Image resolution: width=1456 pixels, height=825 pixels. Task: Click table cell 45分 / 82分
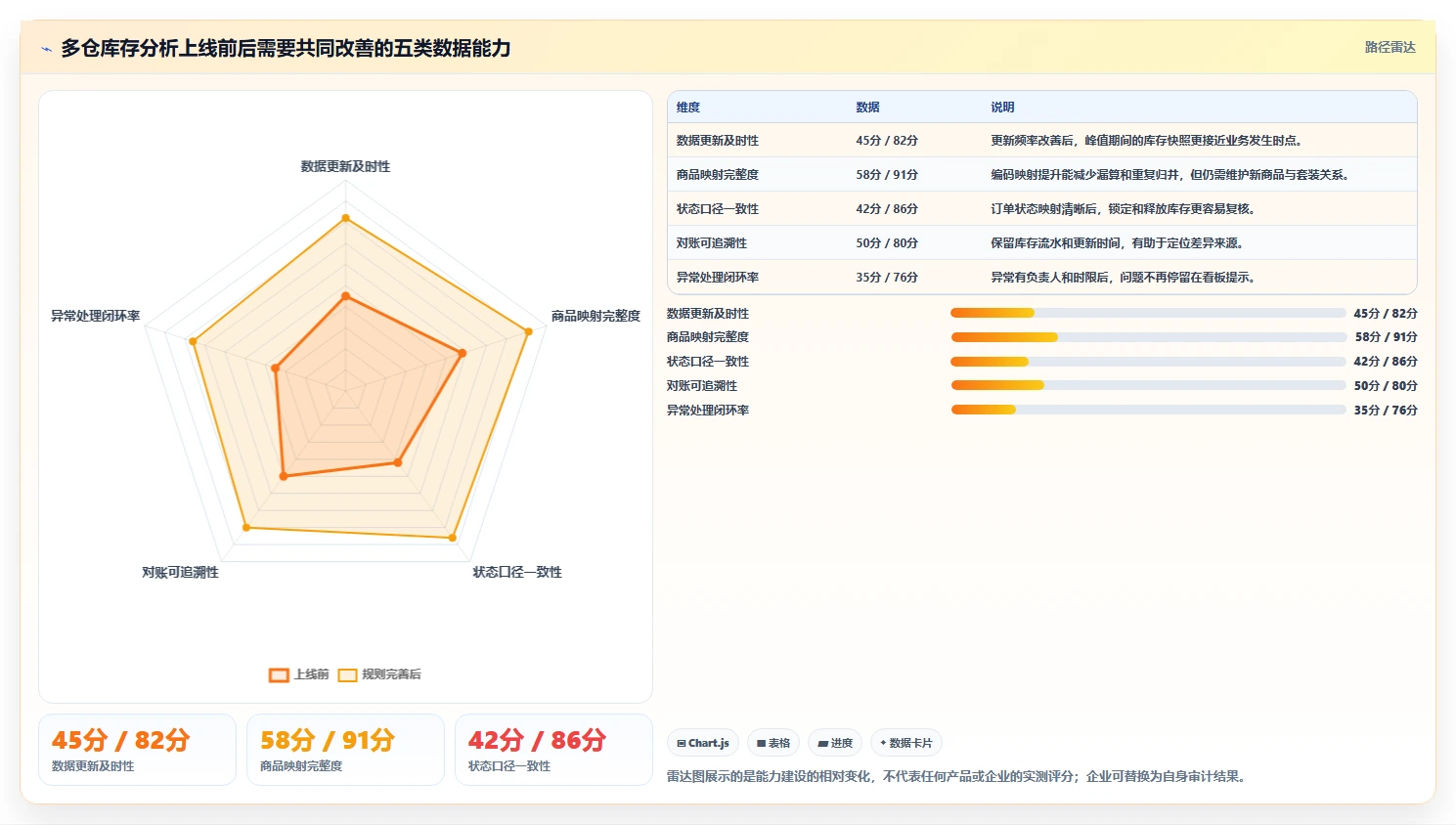[887, 141]
